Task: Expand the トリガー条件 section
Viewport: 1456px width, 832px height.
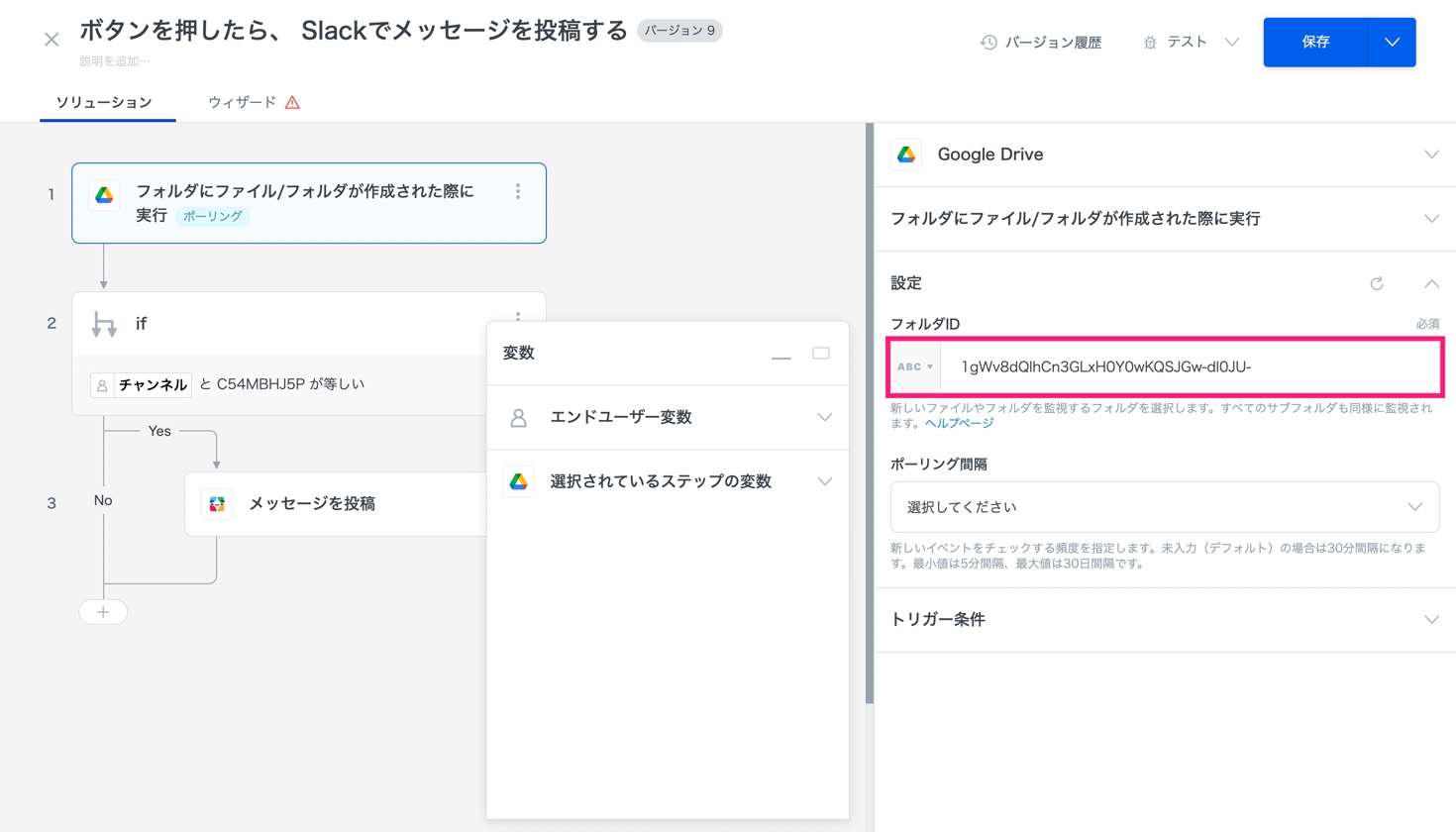Action: click(x=1164, y=620)
